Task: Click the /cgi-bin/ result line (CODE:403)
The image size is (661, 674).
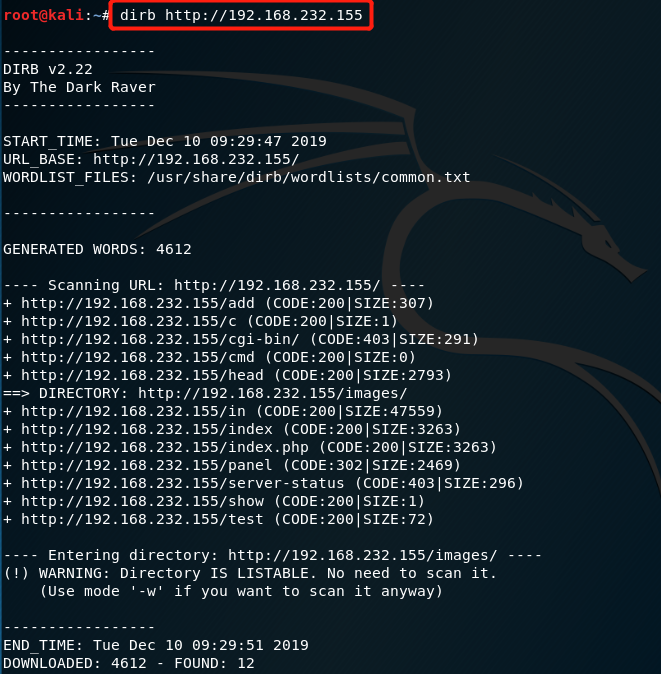Action: tap(241, 340)
